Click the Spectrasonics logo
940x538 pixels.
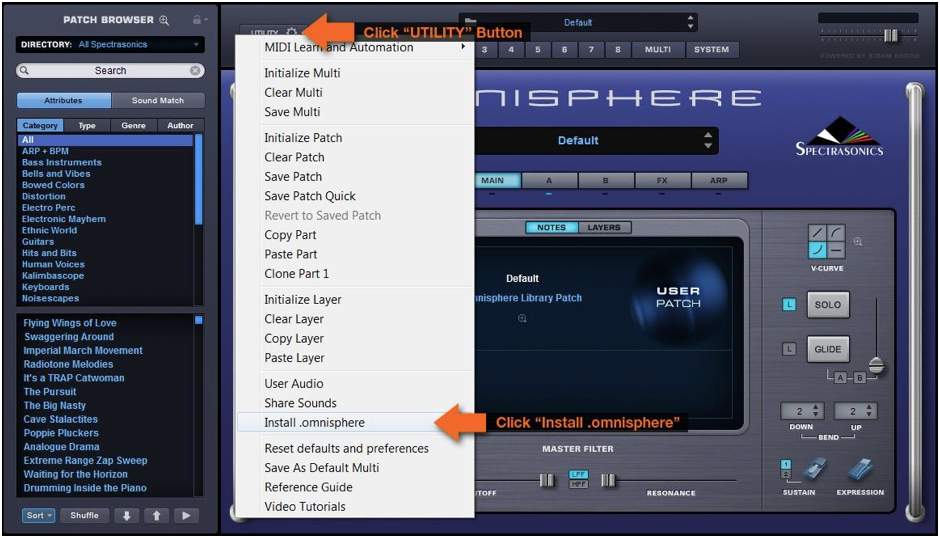point(839,137)
